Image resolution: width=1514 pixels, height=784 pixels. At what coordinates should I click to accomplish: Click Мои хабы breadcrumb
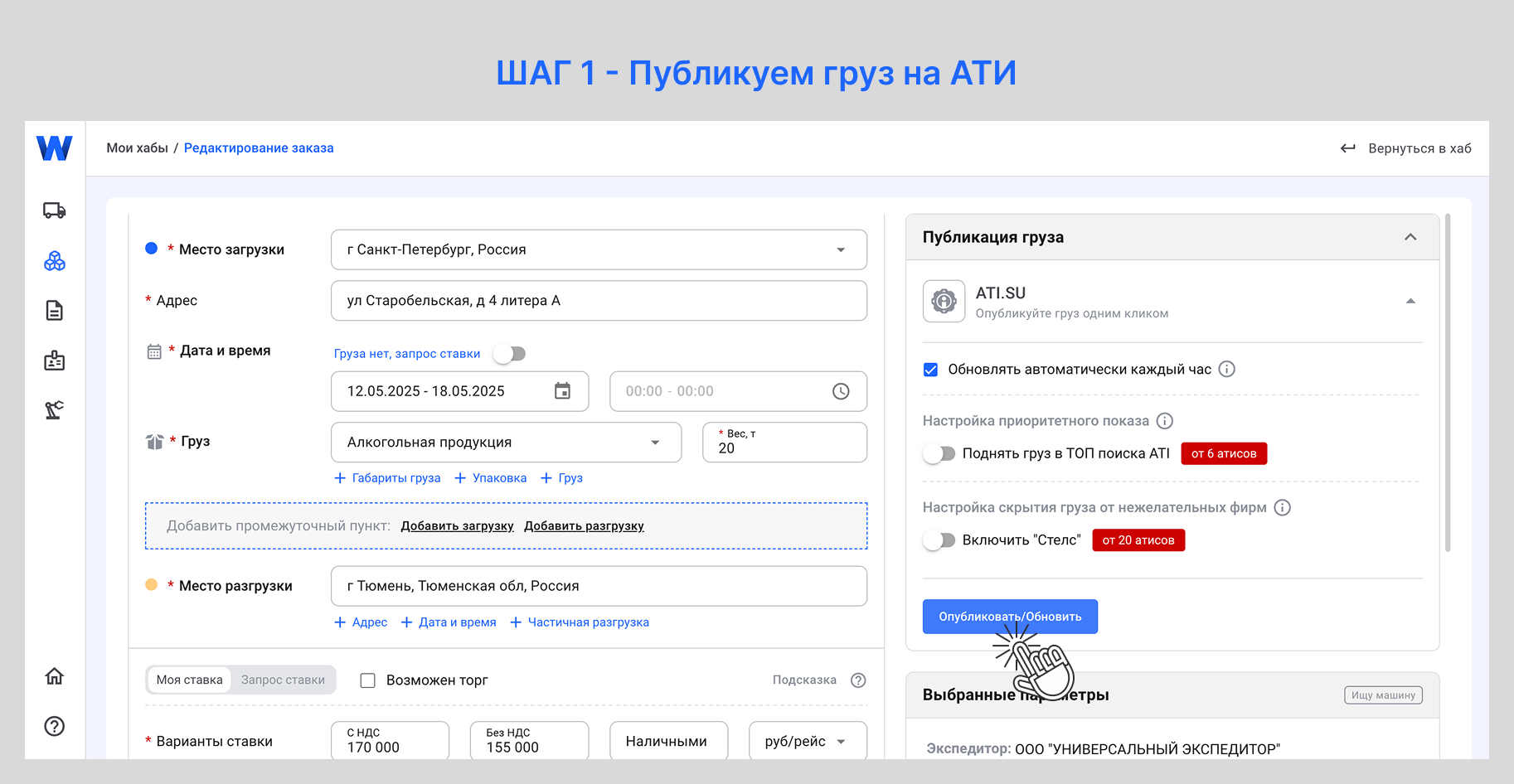(138, 148)
